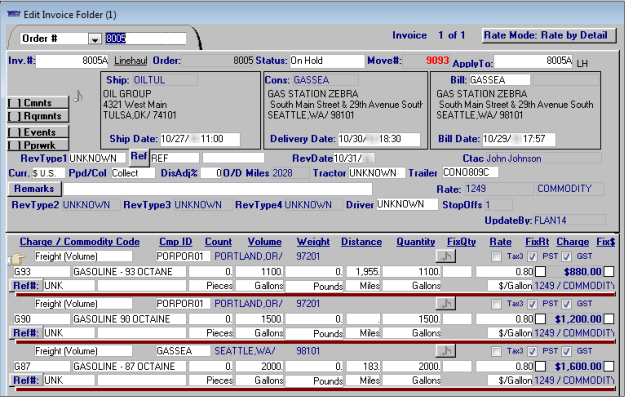
Task: Click the app icon in the title bar
Action: click(x=14, y=14)
